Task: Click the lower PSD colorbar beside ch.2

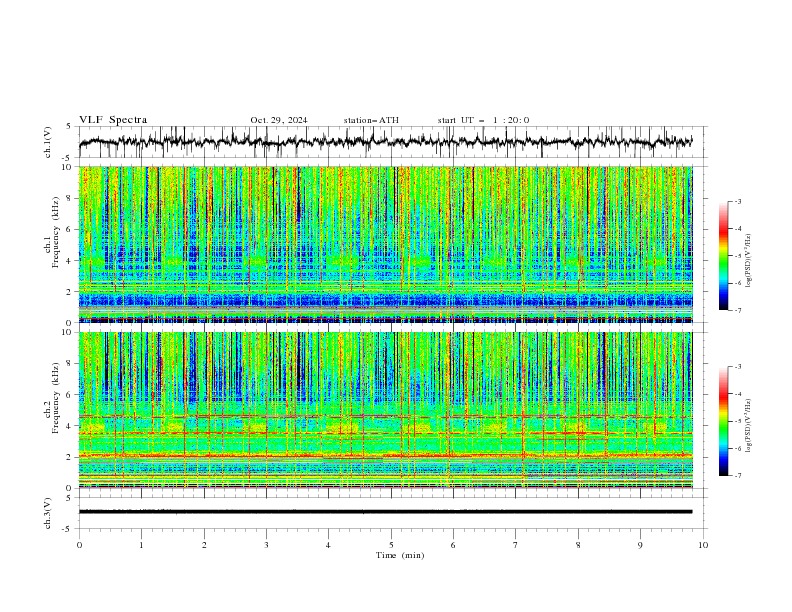Action: [723, 421]
